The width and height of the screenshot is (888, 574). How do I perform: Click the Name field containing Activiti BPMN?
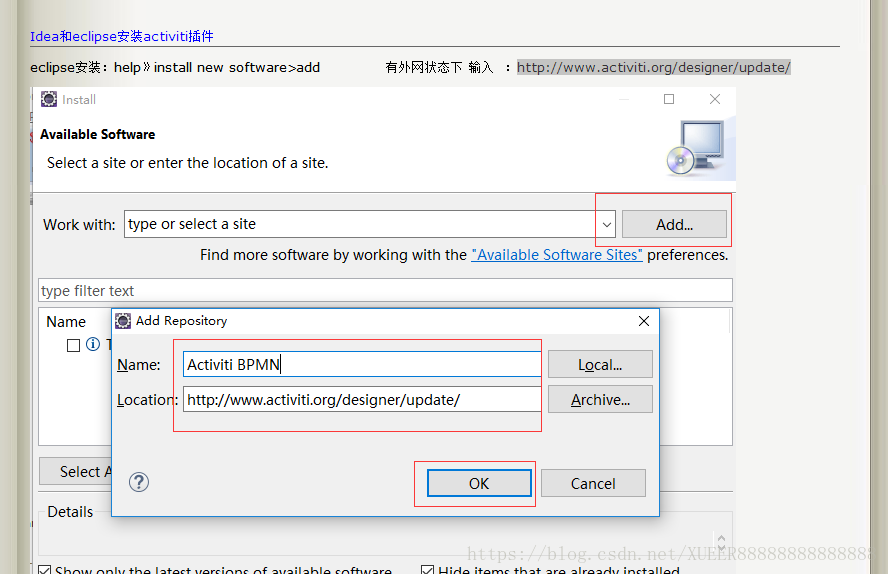click(x=362, y=365)
